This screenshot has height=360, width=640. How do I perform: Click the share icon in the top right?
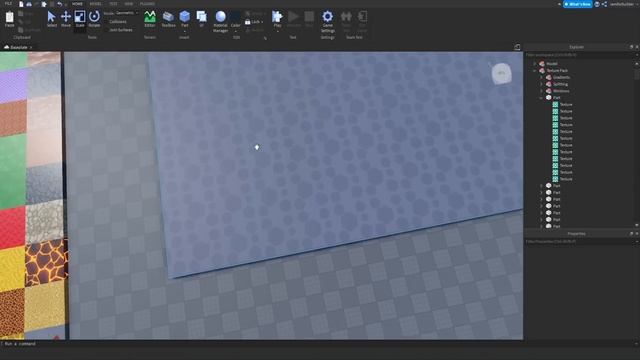point(604,4)
